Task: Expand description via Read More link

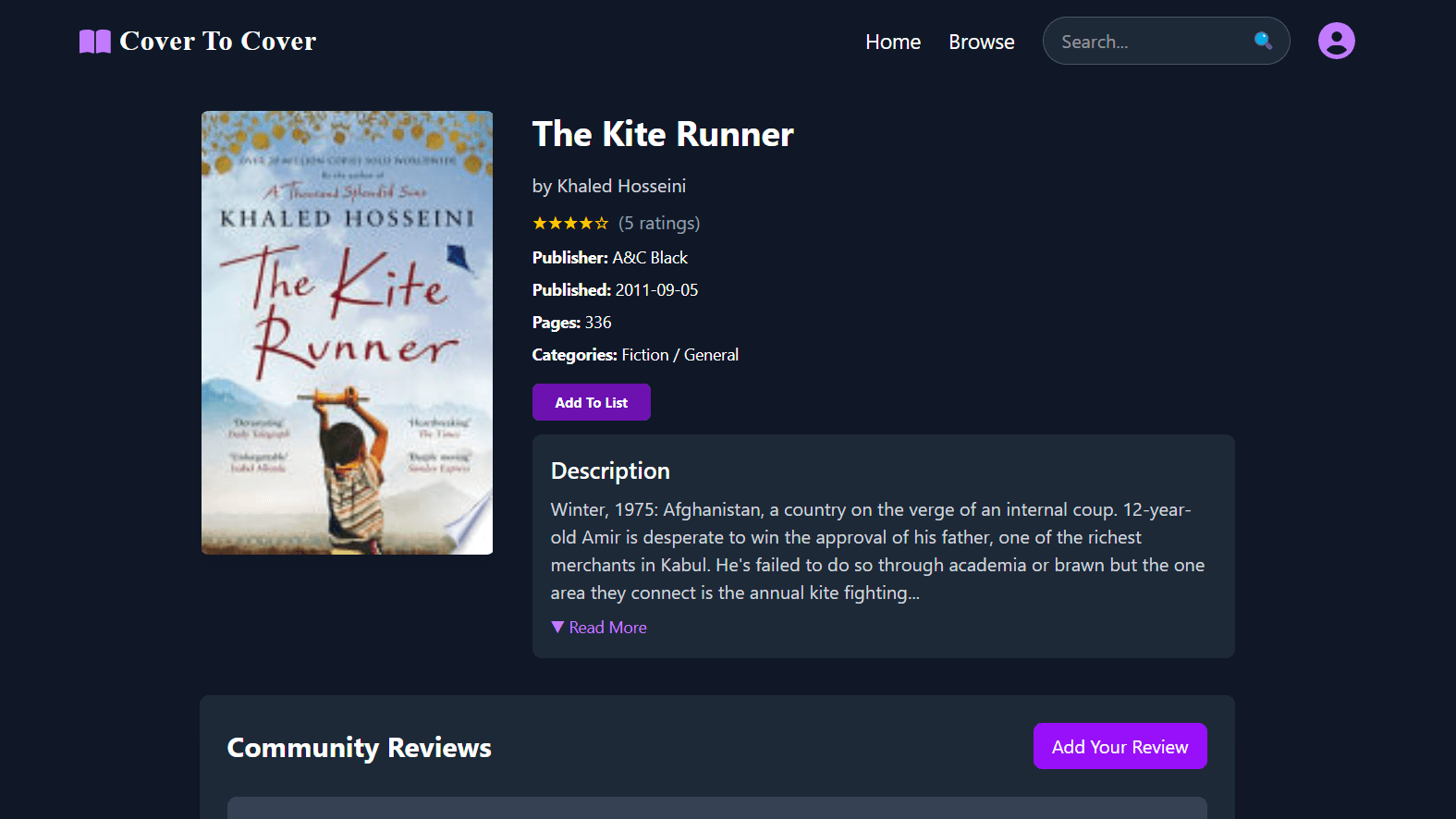Action: point(607,628)
